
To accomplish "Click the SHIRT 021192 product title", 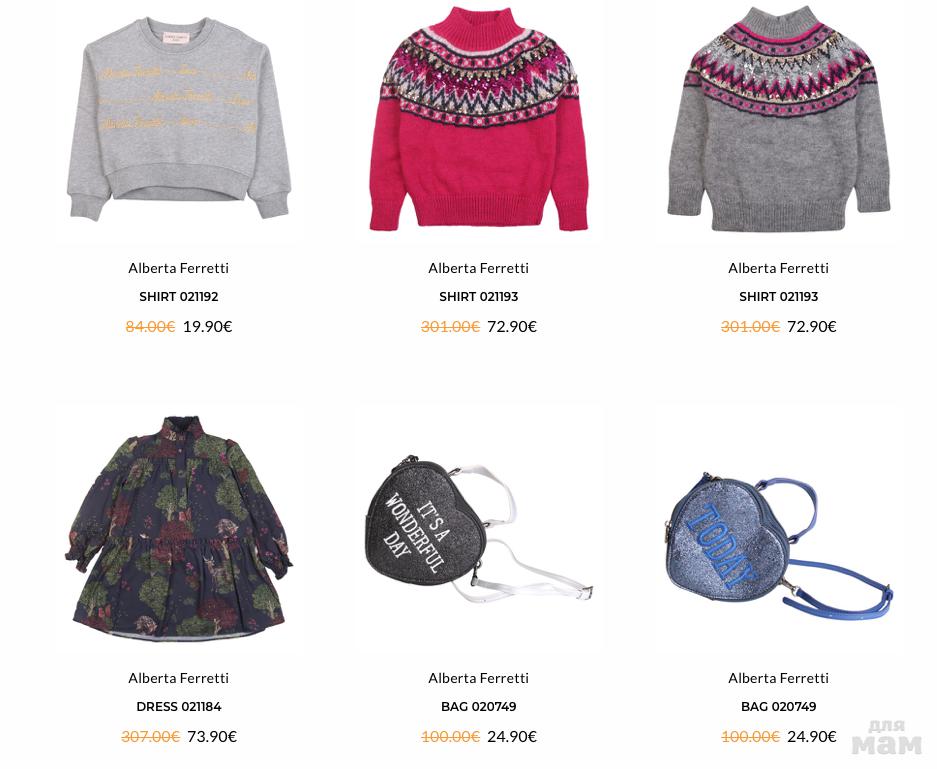I will 179,296.
